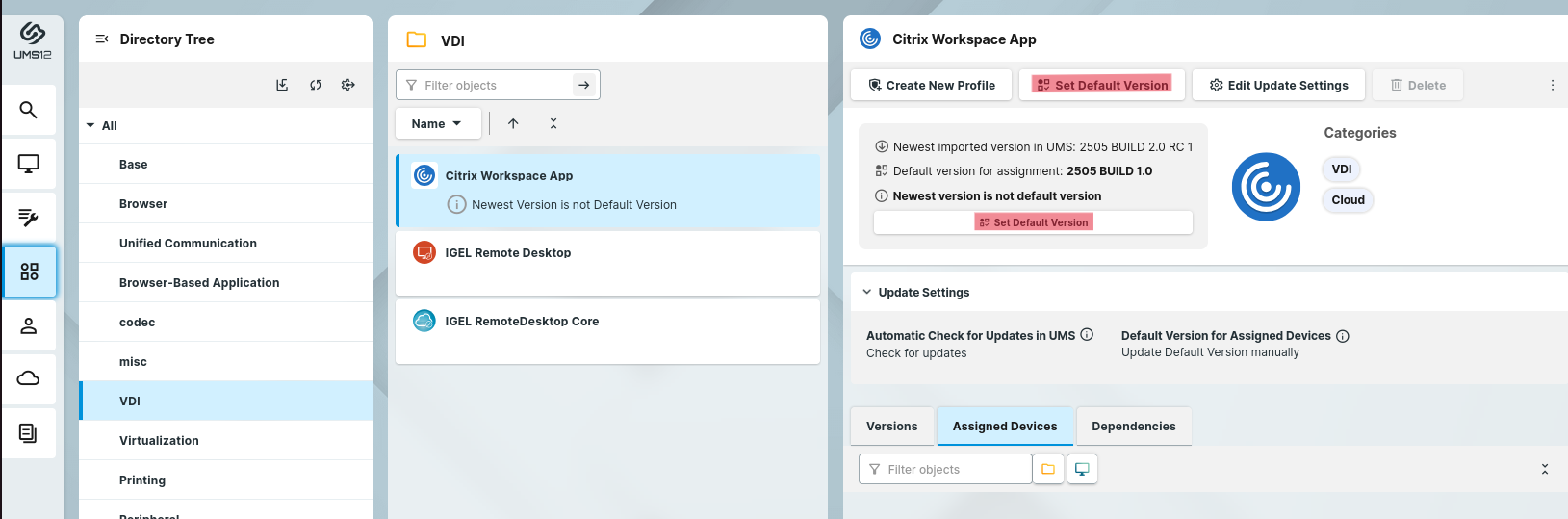Click the import icon in Directory Tree toolbar
1568x519 pixels.
[x=282, y=85]
